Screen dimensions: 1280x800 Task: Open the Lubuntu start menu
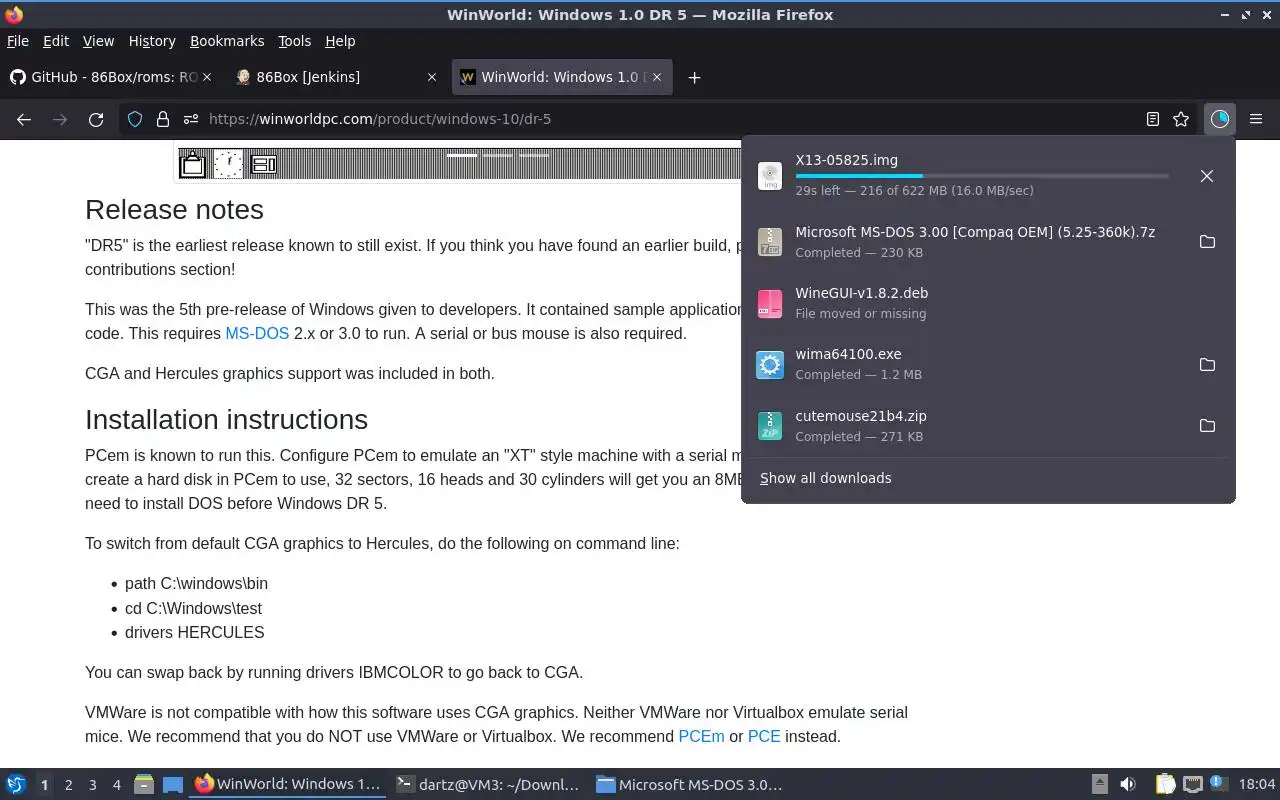point(16,785)
